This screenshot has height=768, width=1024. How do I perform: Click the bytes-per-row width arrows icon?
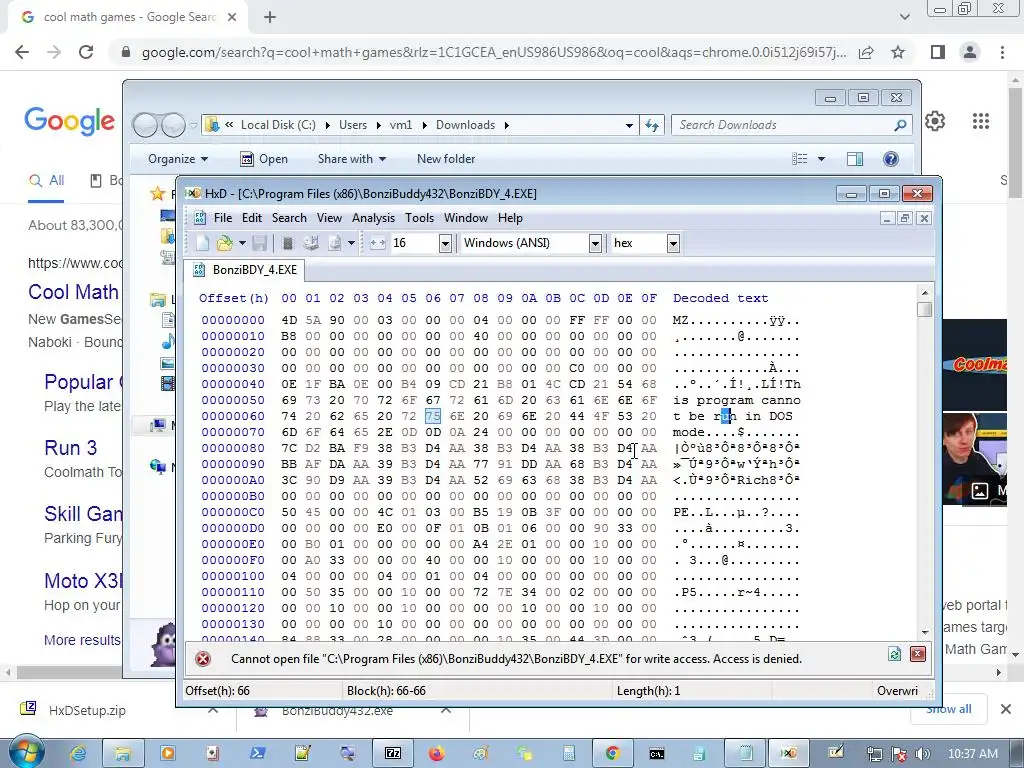[x=377, y=243]
